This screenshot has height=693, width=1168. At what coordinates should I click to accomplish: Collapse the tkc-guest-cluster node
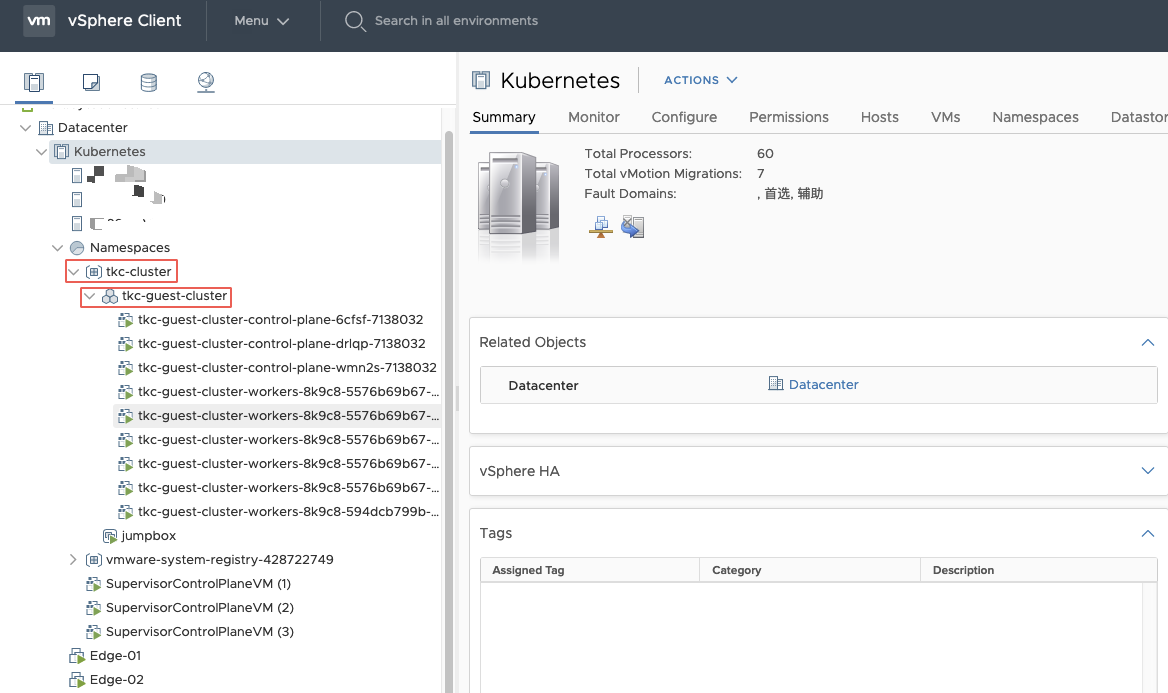point(89,296)
